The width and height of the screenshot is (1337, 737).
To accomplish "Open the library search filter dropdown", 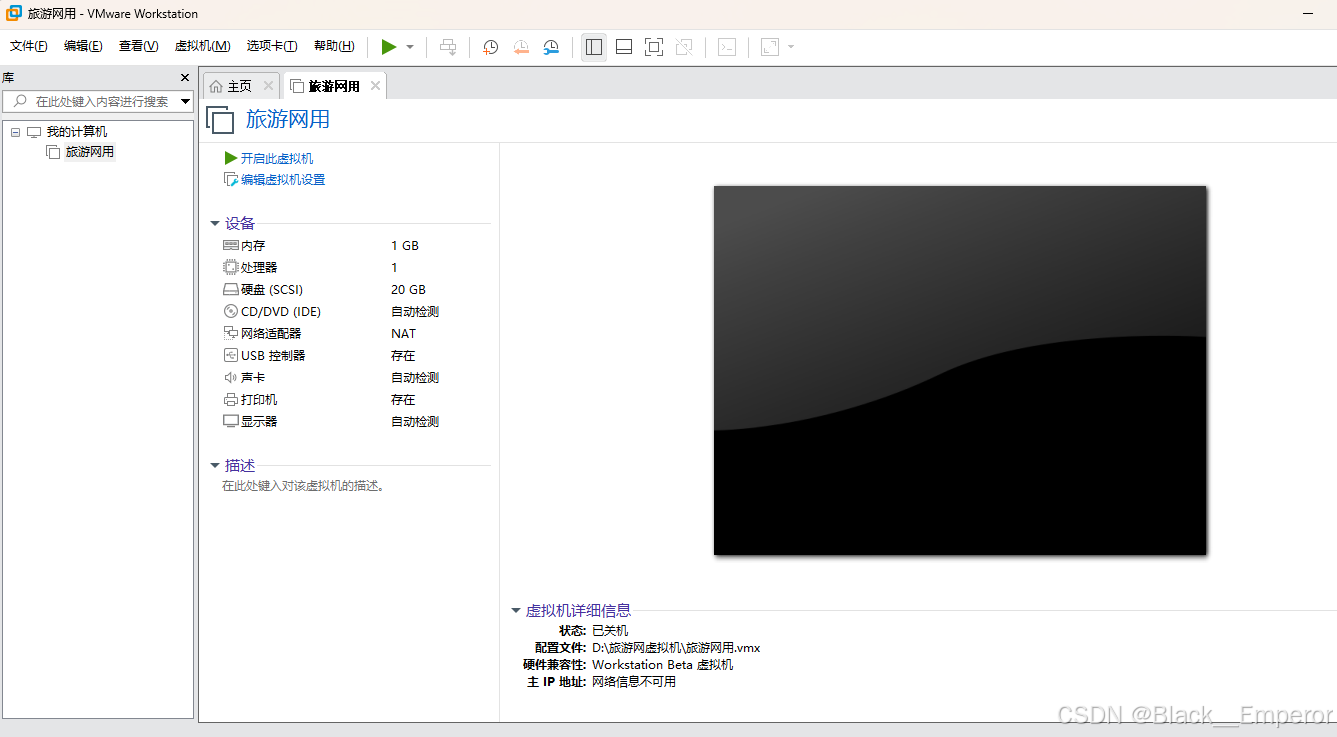I will point(185,101).
